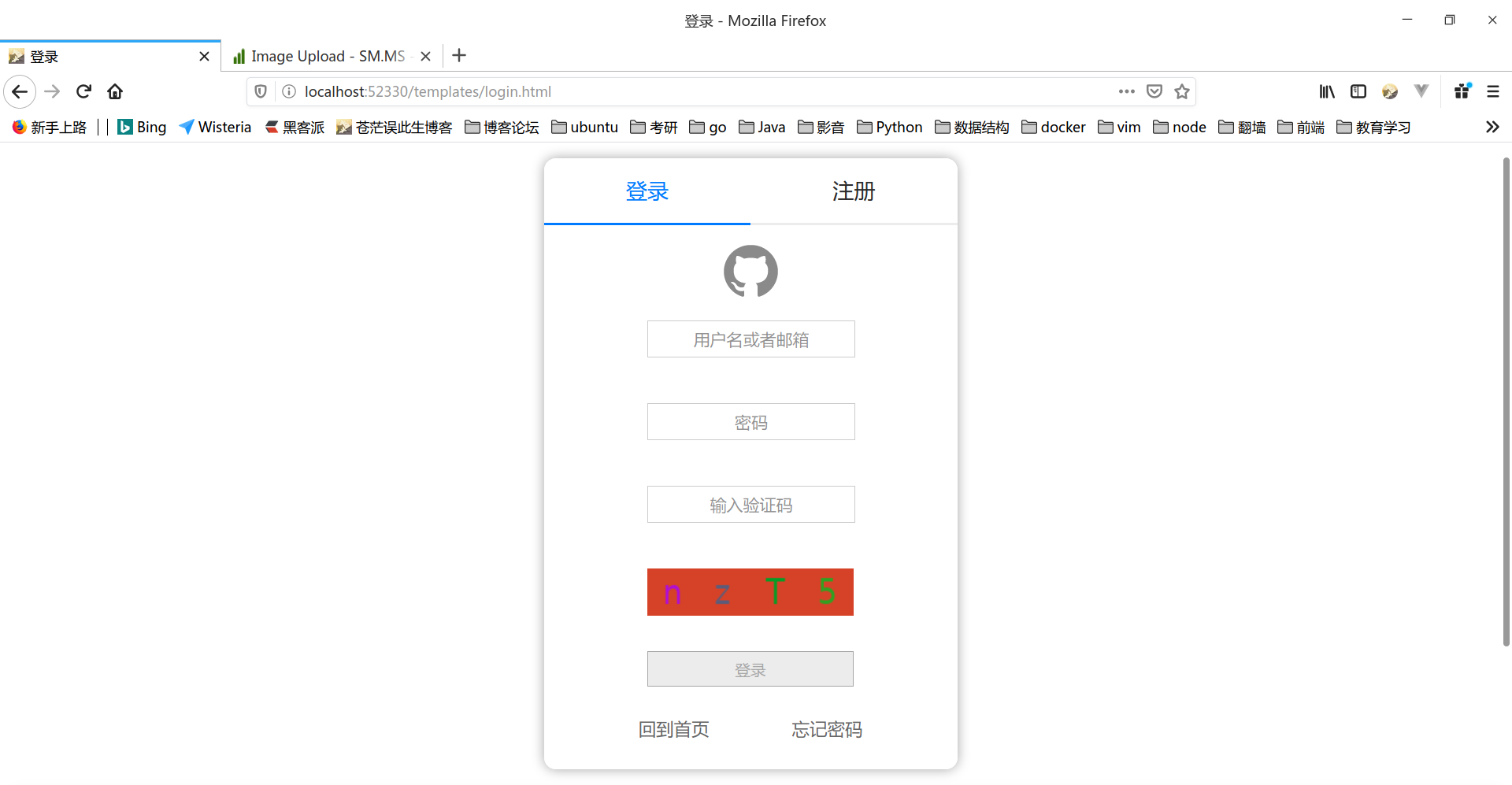Expand the 数据结构 bookmark folder
The width and height of the screenshot is (1512, 785).
coord(972,127)
